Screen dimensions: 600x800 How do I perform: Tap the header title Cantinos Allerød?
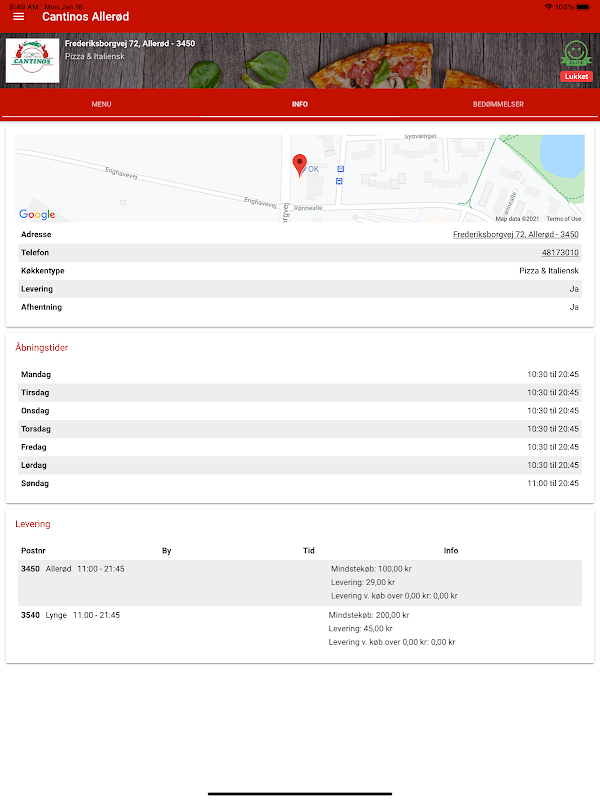[85, 17]
